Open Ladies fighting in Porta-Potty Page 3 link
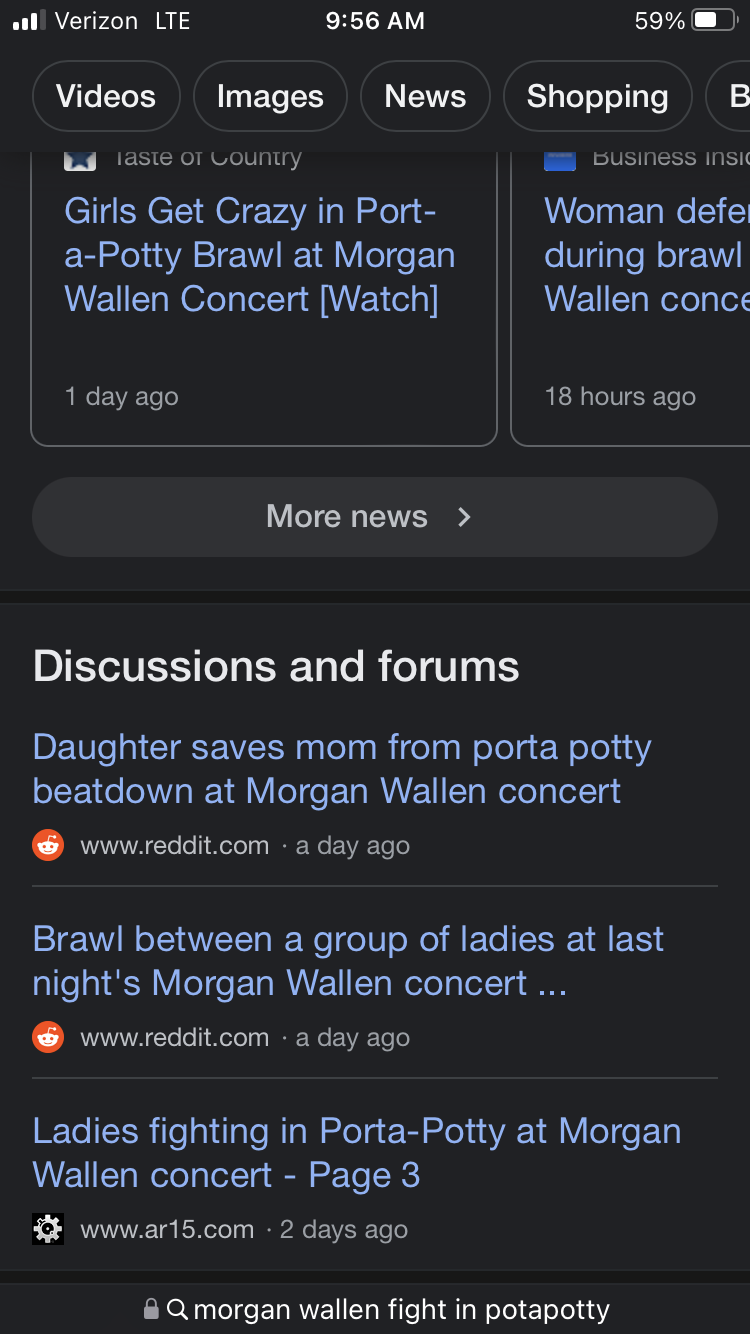Viewport: 750px width, 1334px height. (356, 1153)
